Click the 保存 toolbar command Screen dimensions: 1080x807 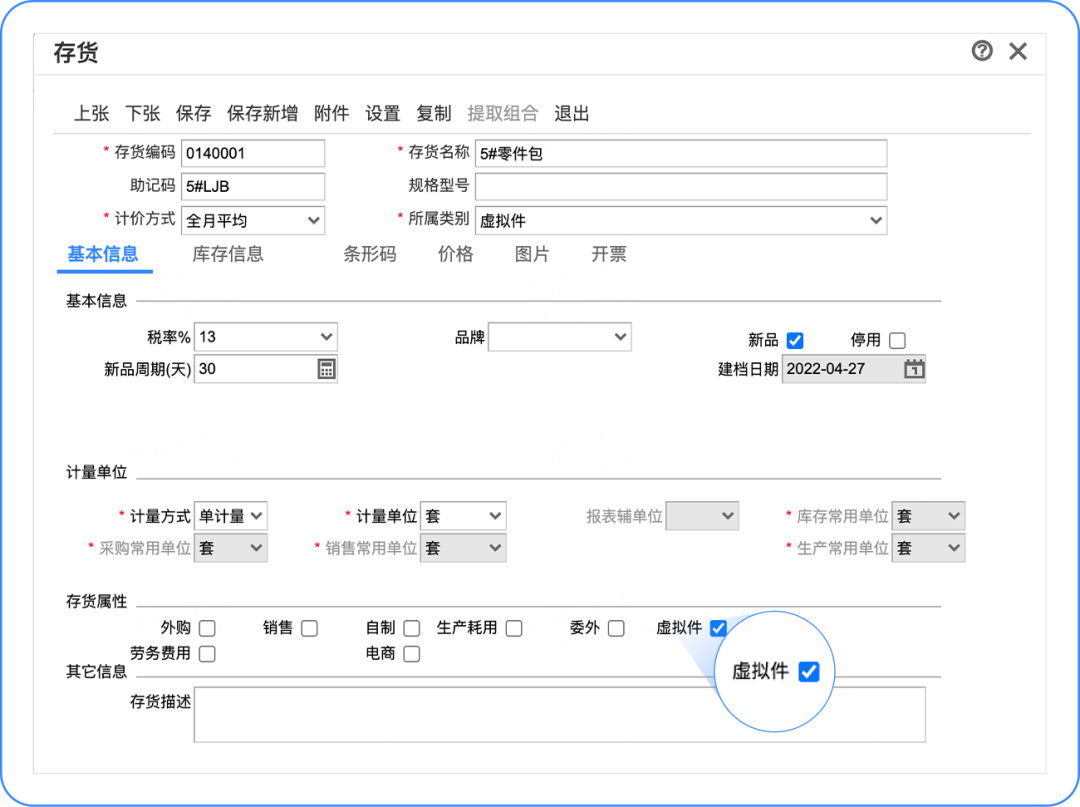(x=193, y=113)
